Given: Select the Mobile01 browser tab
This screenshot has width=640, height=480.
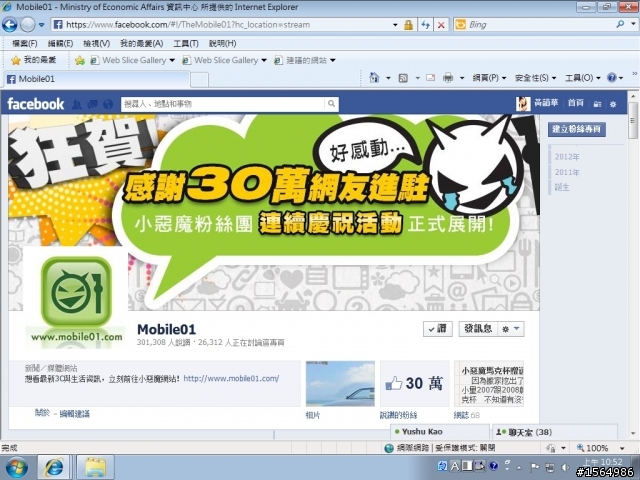Looking at the screenshot, I should (x=97, y=79).
